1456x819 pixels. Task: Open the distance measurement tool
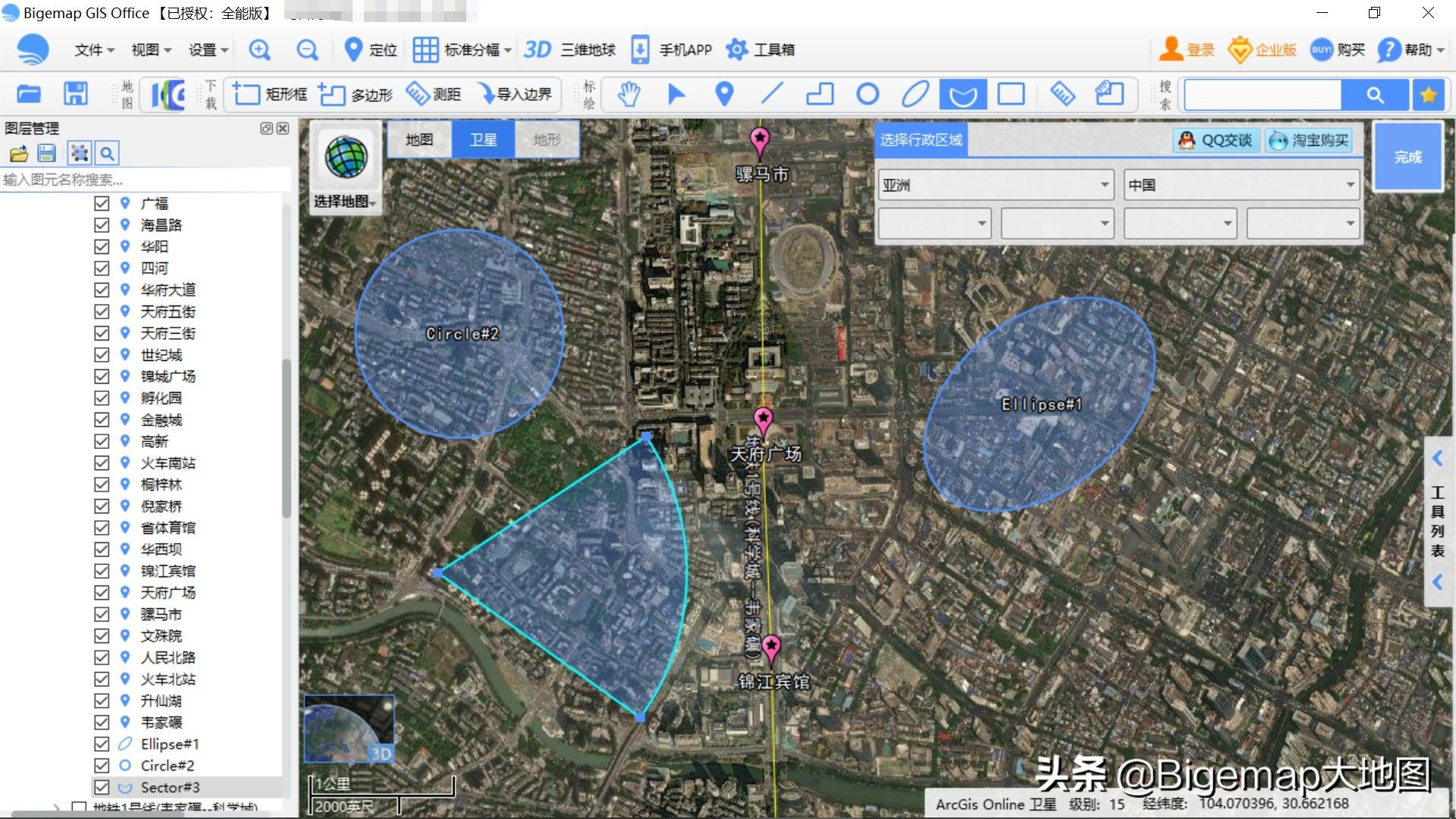coord(435,94)
